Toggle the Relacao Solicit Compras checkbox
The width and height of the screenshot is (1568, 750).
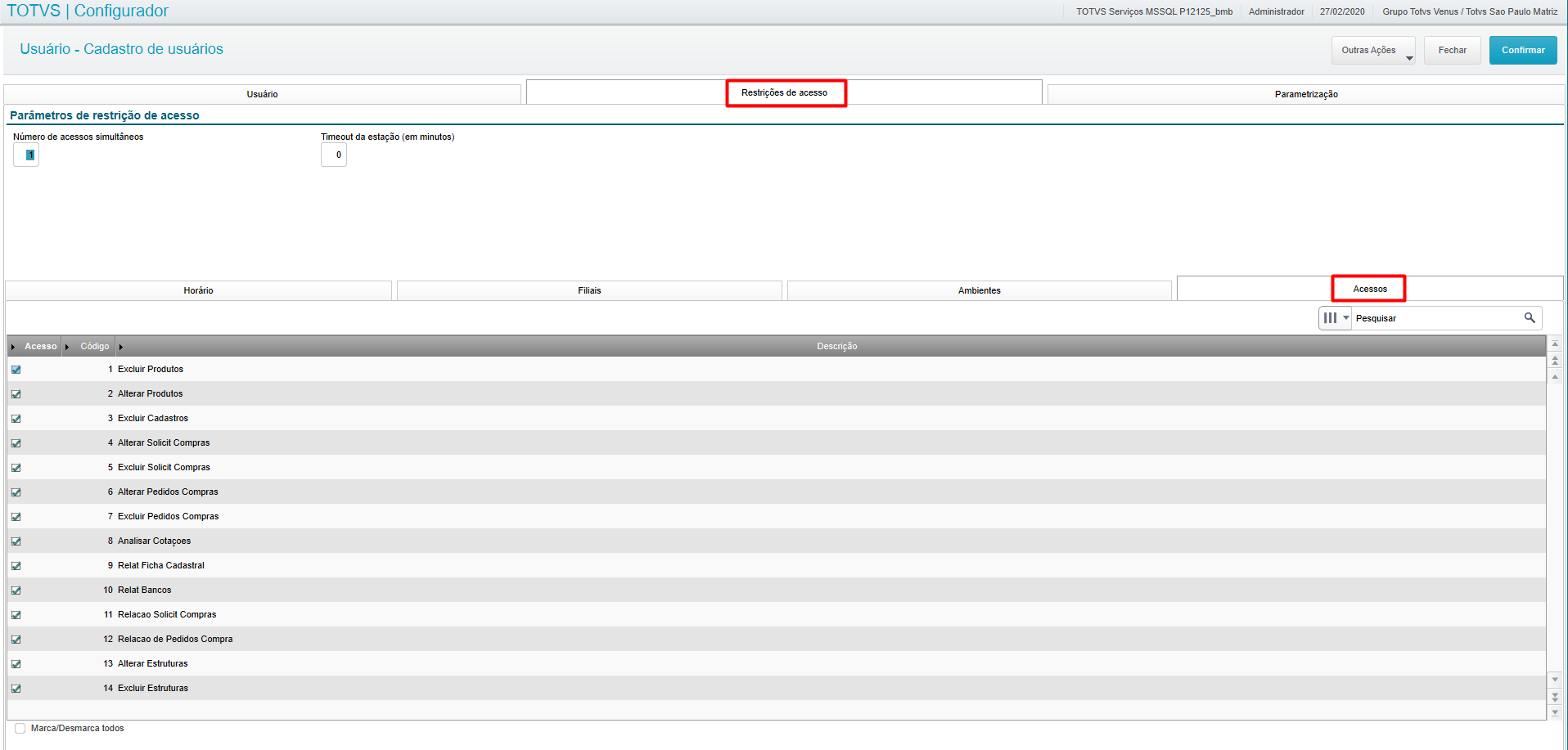point(16,615)
